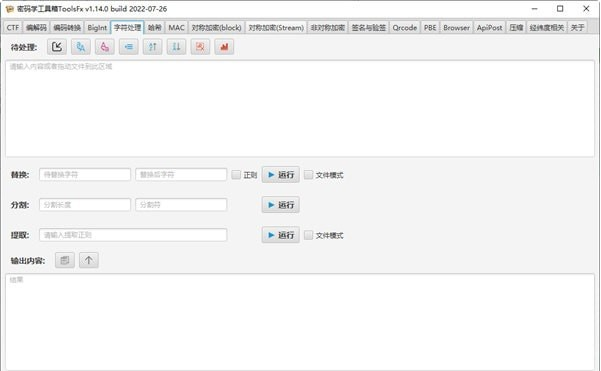The width and height of the screenshot is (601, 371).
Task: Open the 哈希 tab
Action: (154, 28)
